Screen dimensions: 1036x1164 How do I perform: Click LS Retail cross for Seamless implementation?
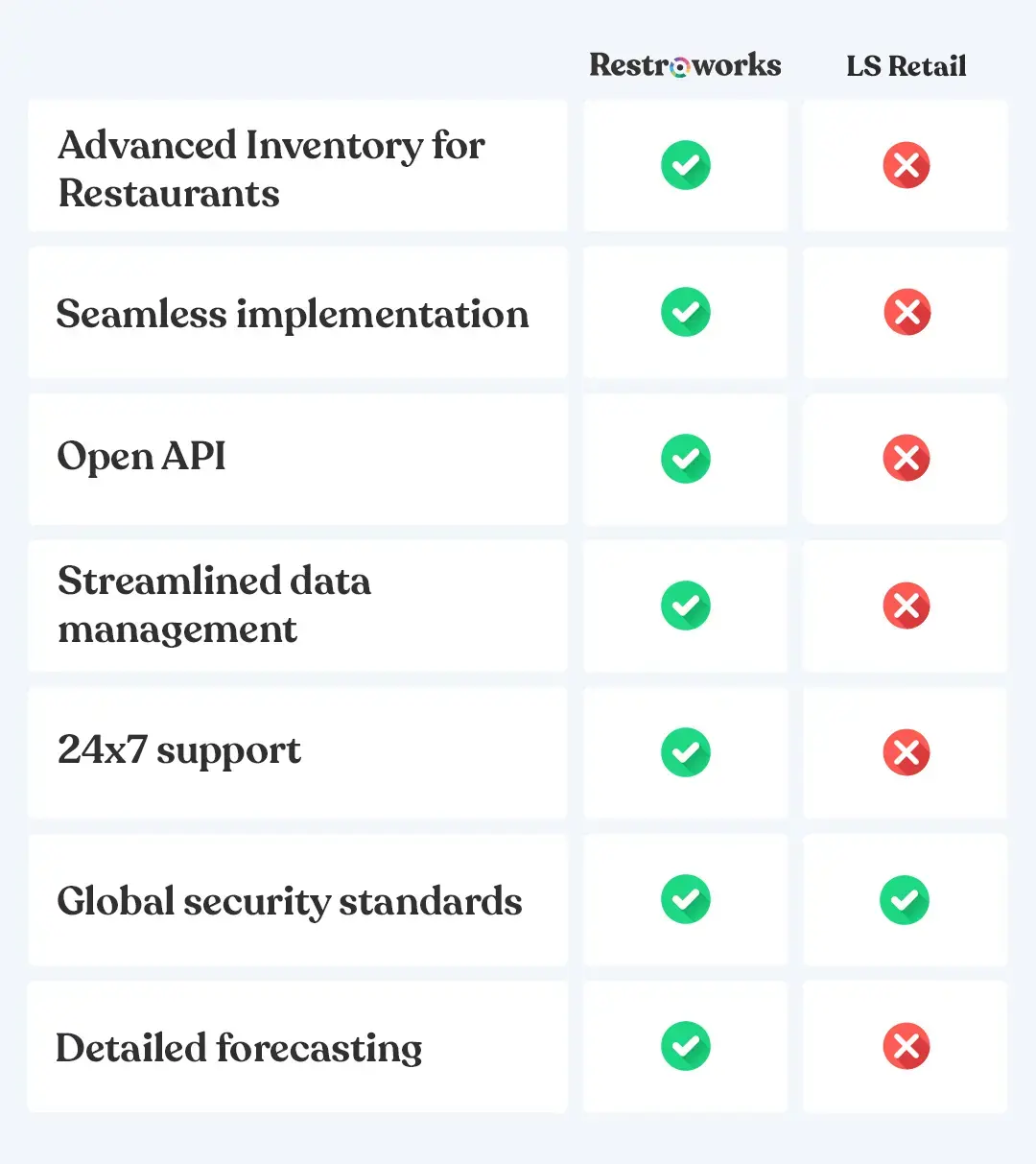point(906,312)
